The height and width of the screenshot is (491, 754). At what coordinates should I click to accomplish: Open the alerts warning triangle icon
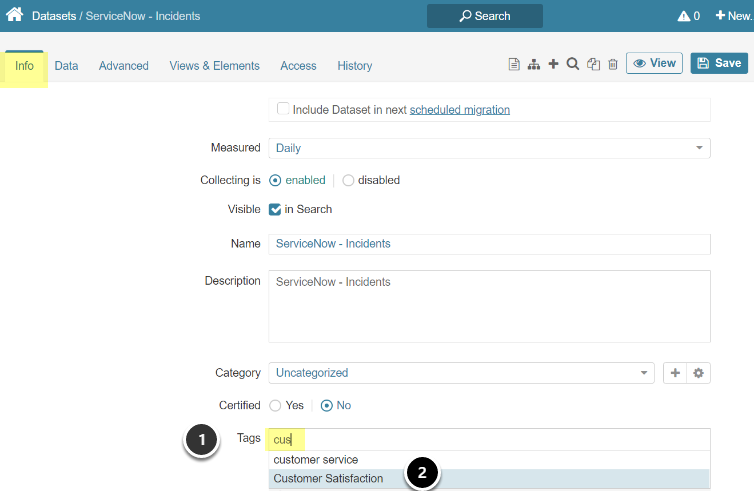(683, 16)
